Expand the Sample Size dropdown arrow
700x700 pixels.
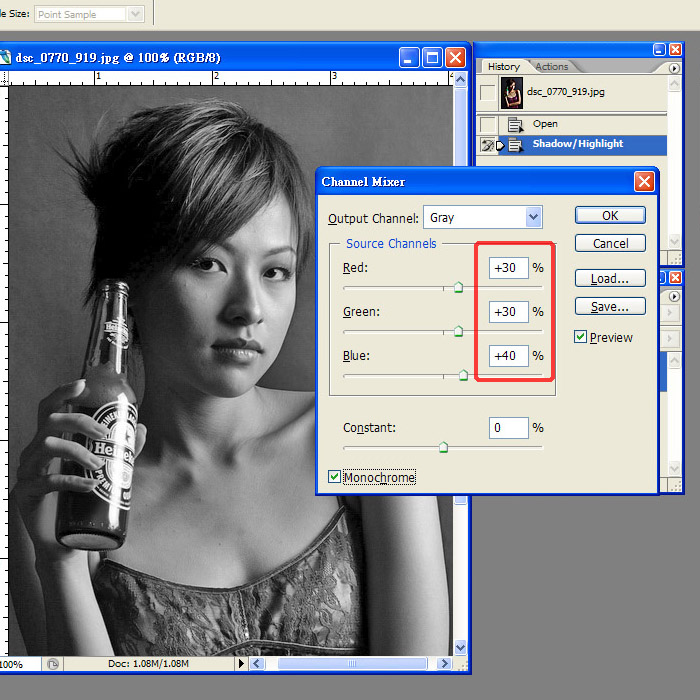coord(136,14)
